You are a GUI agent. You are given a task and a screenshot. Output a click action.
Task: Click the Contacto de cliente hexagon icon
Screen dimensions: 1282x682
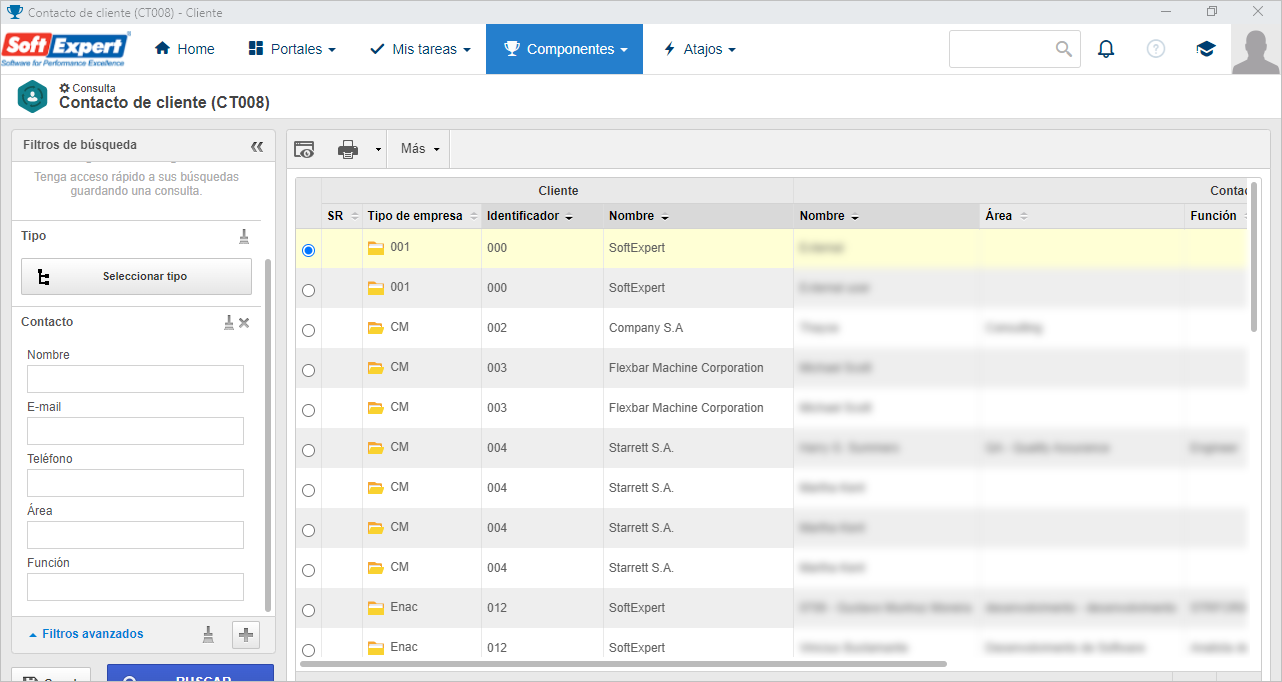(33, 96)
